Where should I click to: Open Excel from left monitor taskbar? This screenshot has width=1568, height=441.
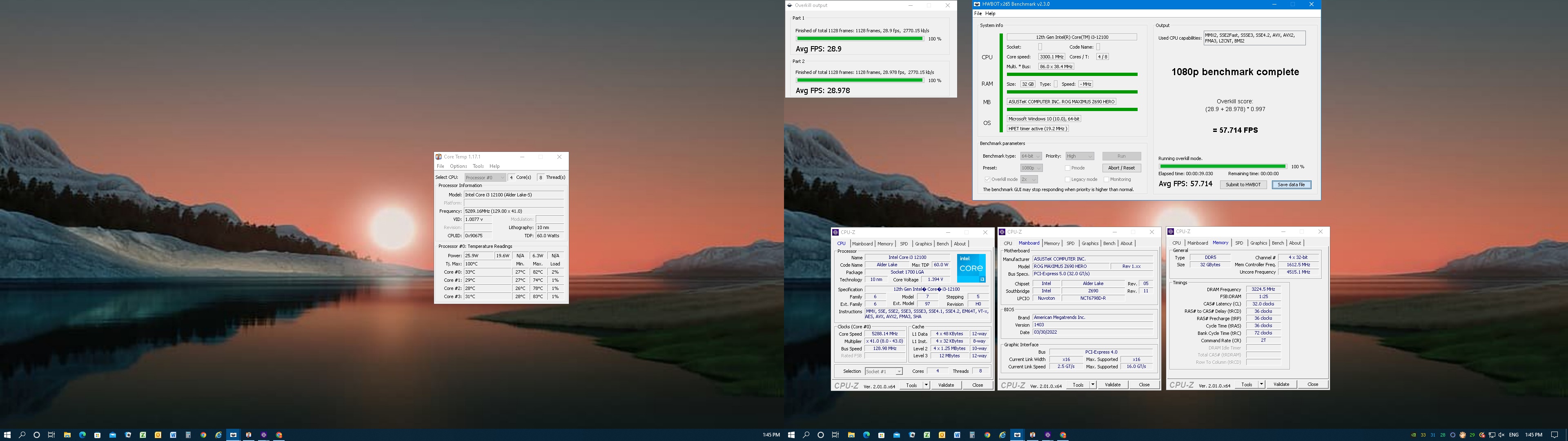click(x=143, y=435)
